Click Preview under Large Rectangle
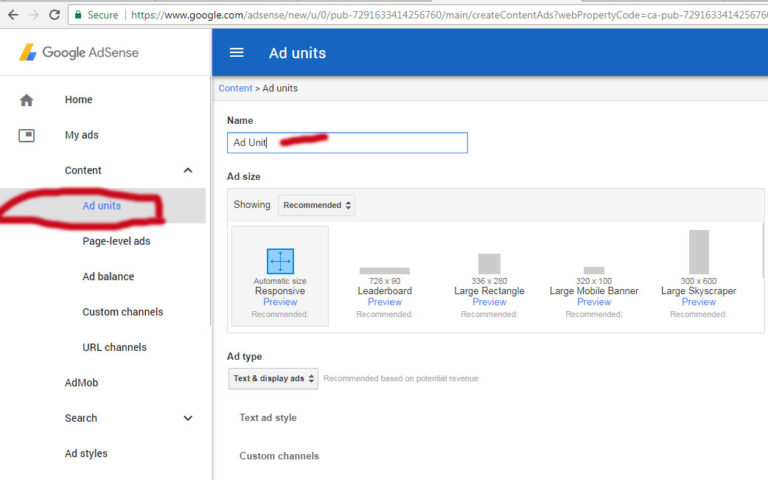The image size is (768, 480). (489, 302)
